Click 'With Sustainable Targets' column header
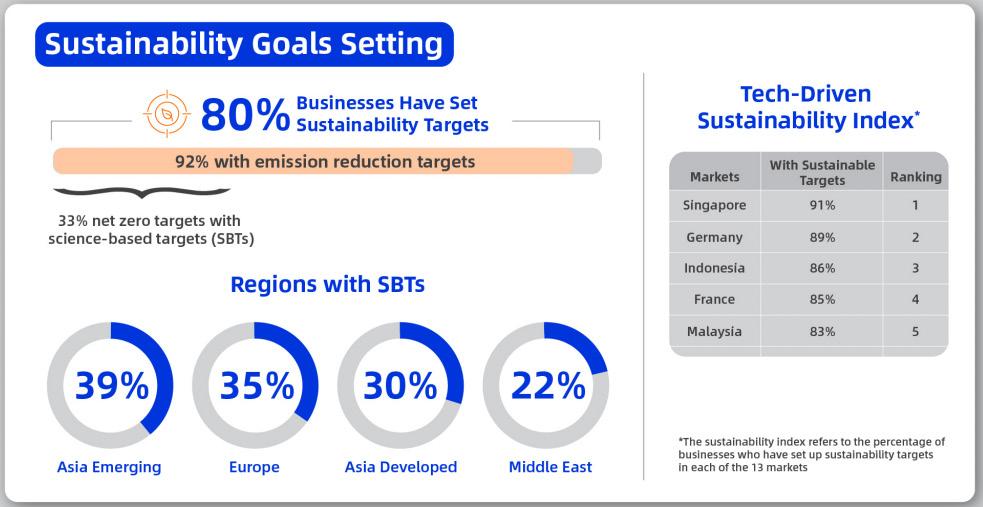Viewport: 983px width, 507px height. 822,172
